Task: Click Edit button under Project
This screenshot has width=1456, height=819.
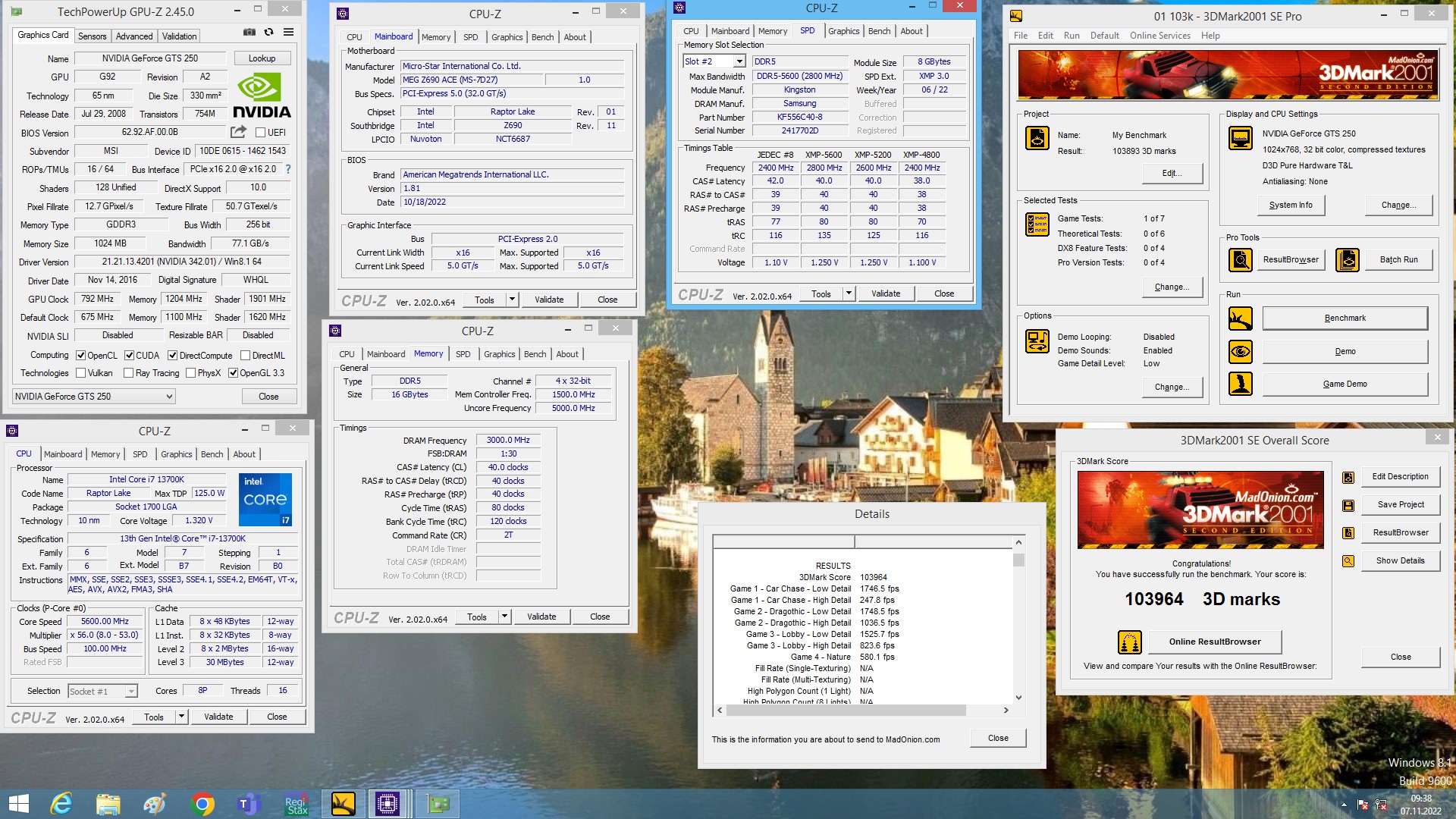Action: [1172, 173]
